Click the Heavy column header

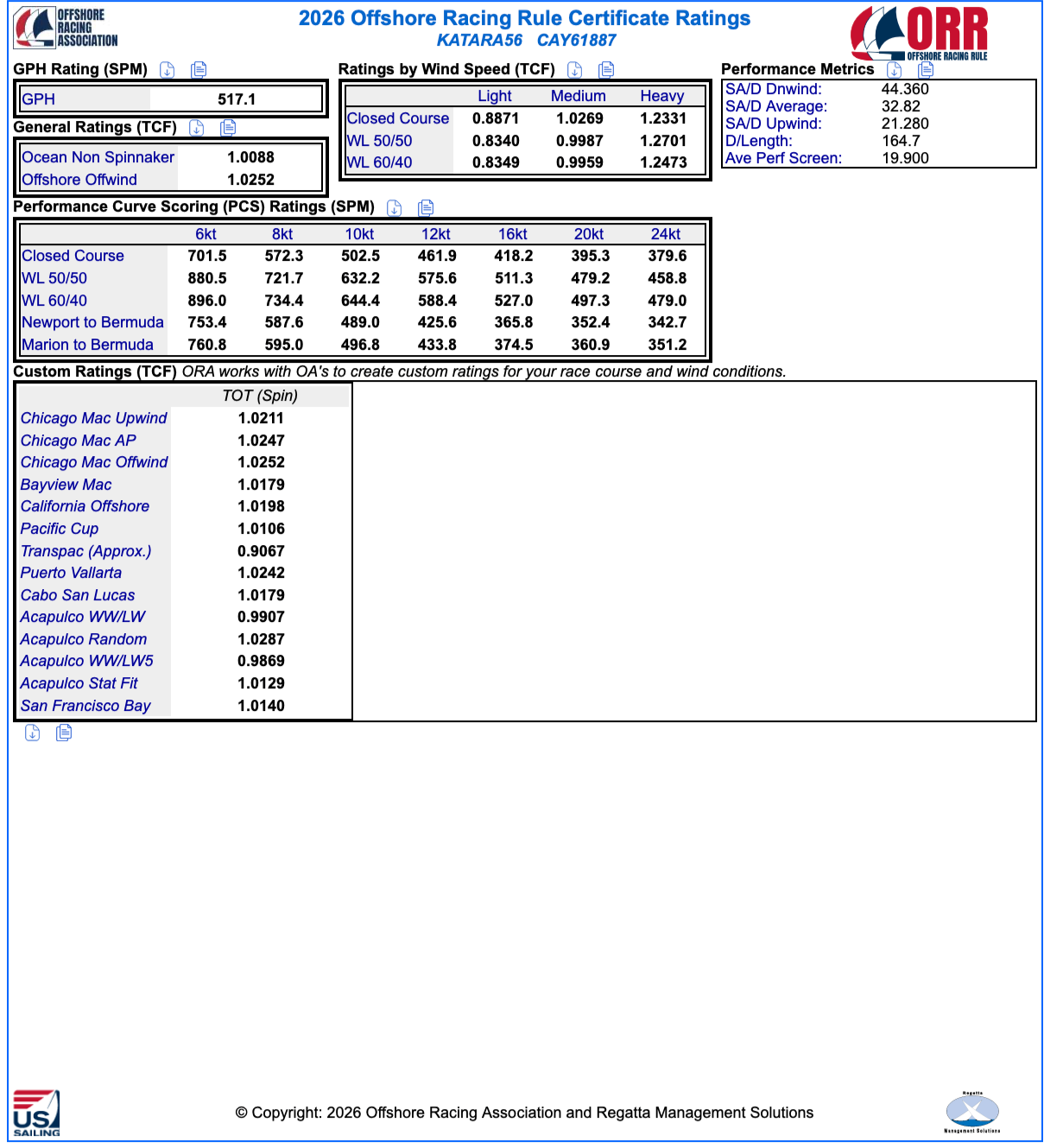[662, 96]
